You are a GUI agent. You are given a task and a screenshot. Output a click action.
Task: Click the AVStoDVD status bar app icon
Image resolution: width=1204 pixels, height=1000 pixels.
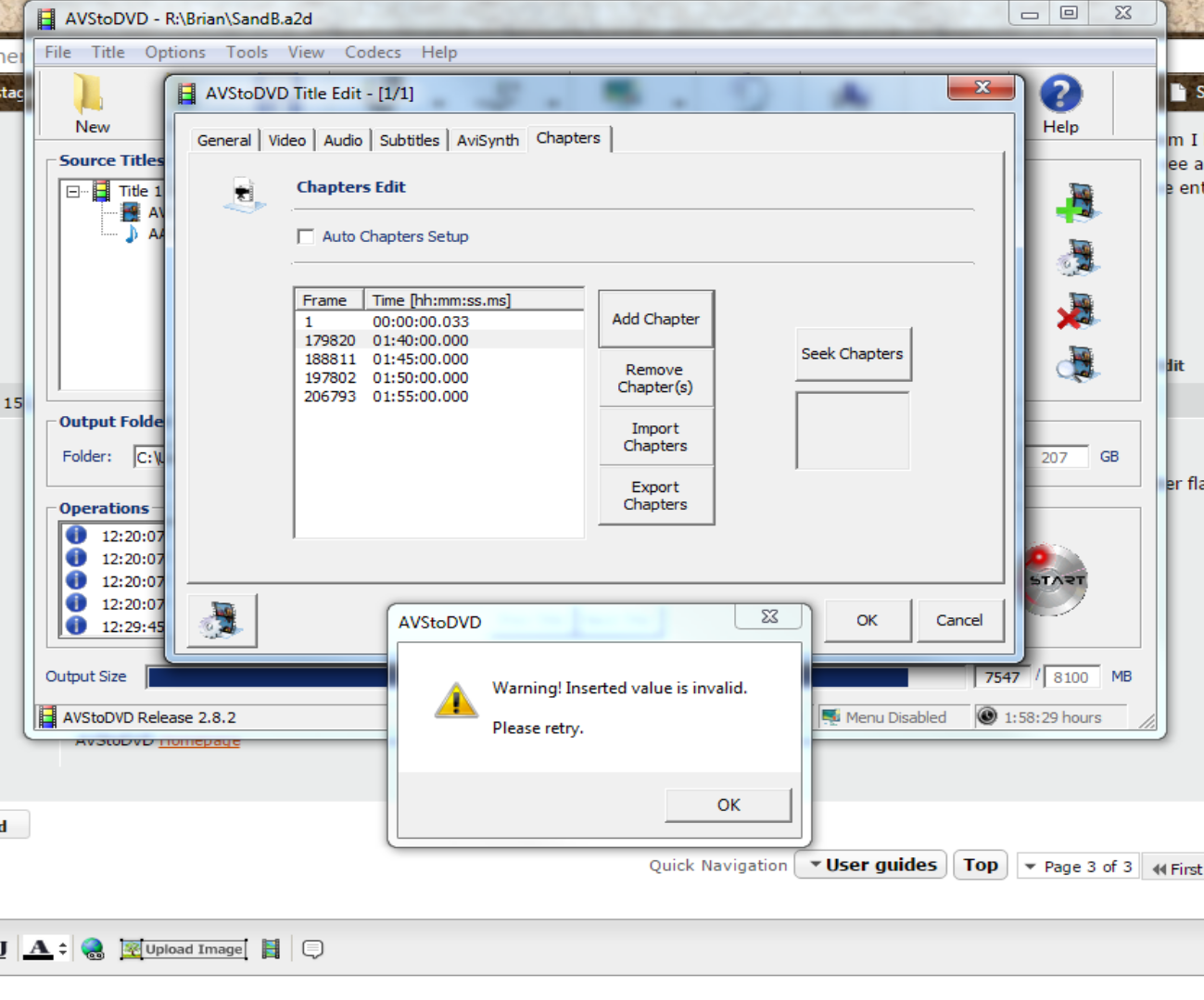47,716
